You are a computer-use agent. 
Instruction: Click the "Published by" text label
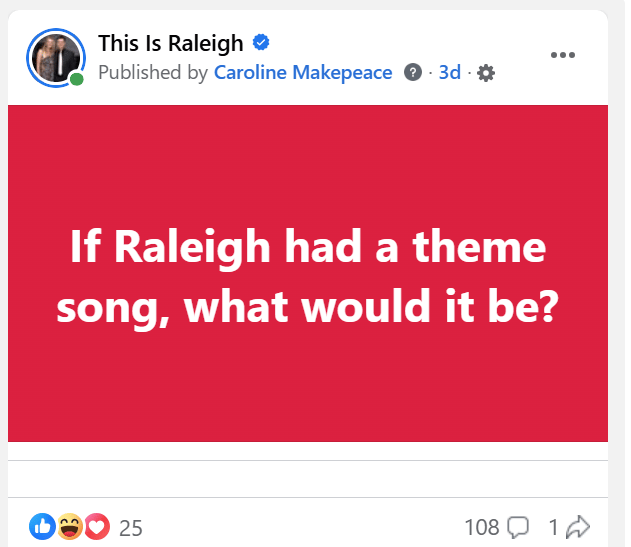[x=153, y=73]
